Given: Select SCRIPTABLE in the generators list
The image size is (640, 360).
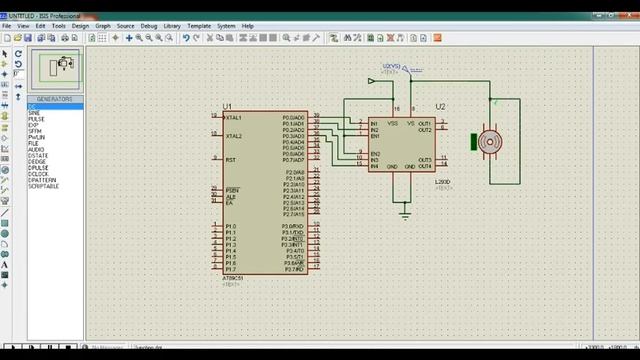Looking at the screenshot, I should coord(44,186).
